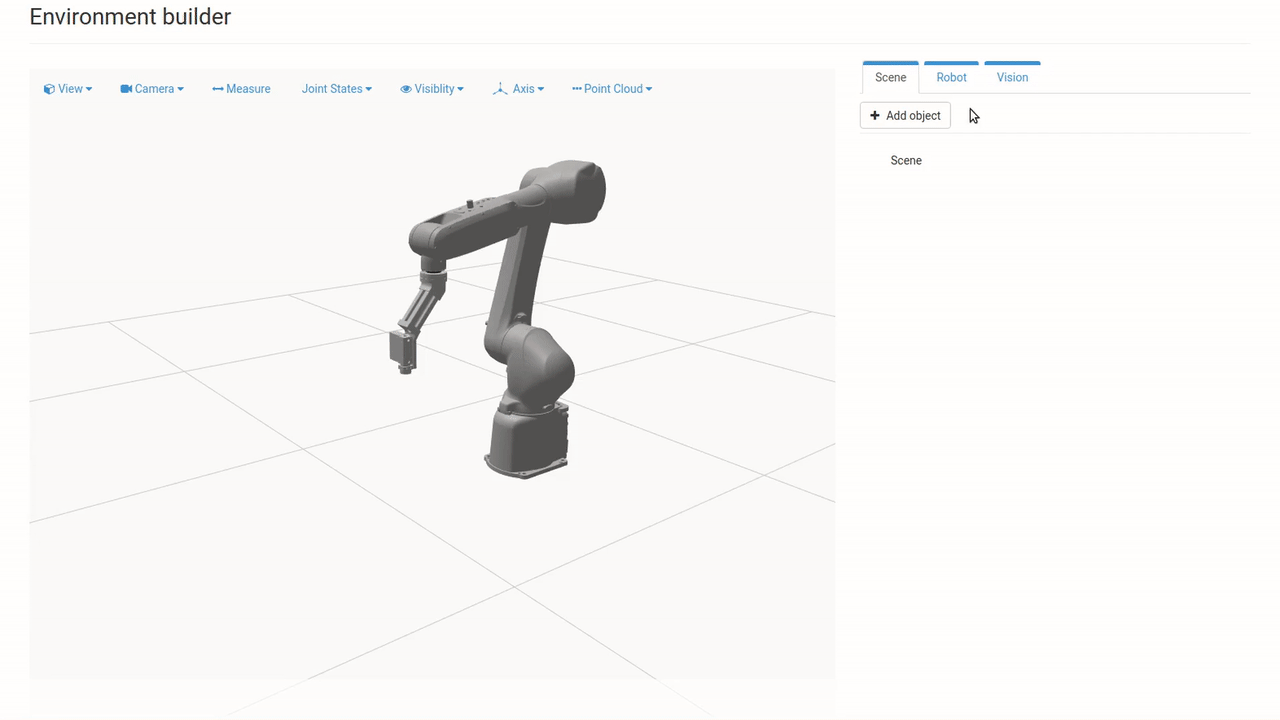The width and height of the screenshot is (1280, 720).
Task: Select the Scene tree item
Action: tap(906, 160)
